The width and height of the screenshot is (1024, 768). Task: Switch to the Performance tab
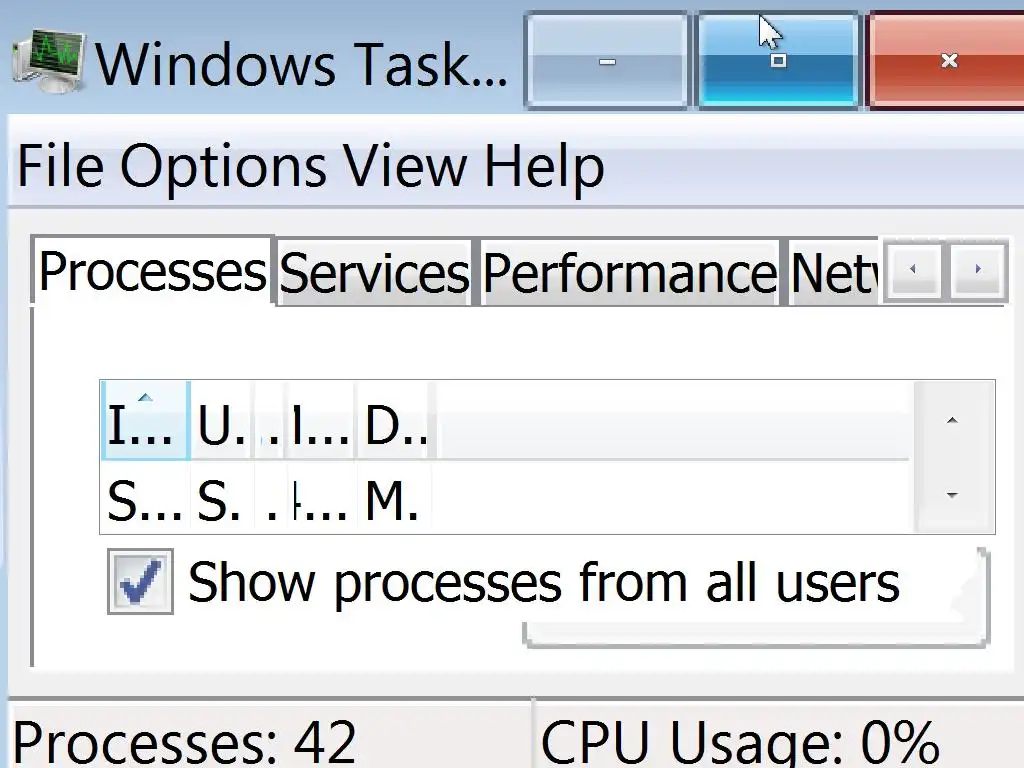click(629, 273)
